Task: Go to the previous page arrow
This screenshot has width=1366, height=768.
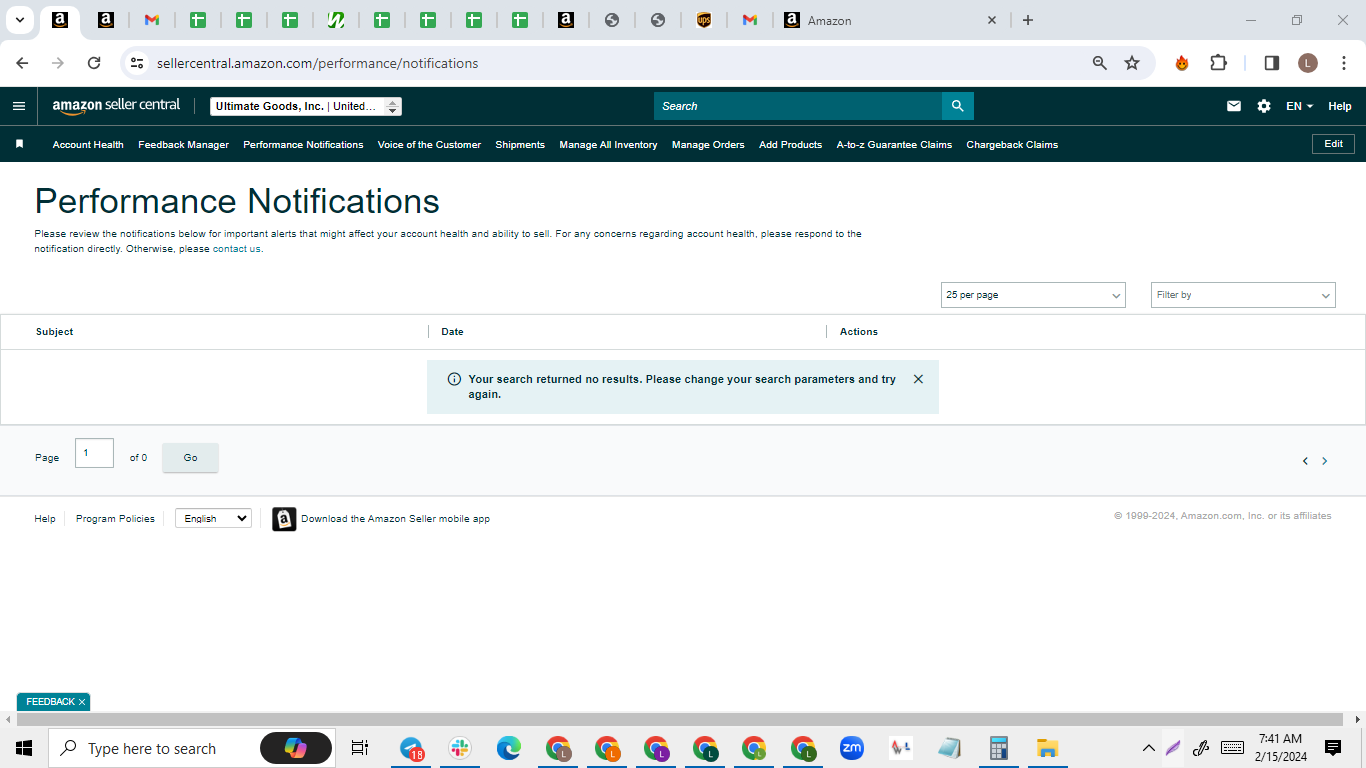Action: pyautogui.click(x=1305, y=461)
